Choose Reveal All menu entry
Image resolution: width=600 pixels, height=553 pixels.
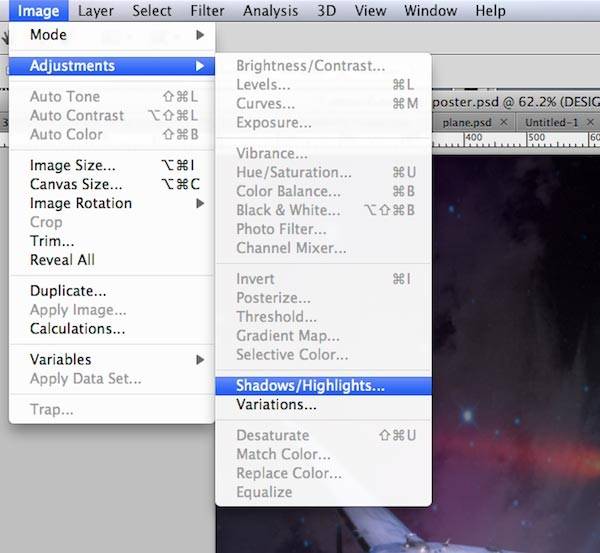63,260
